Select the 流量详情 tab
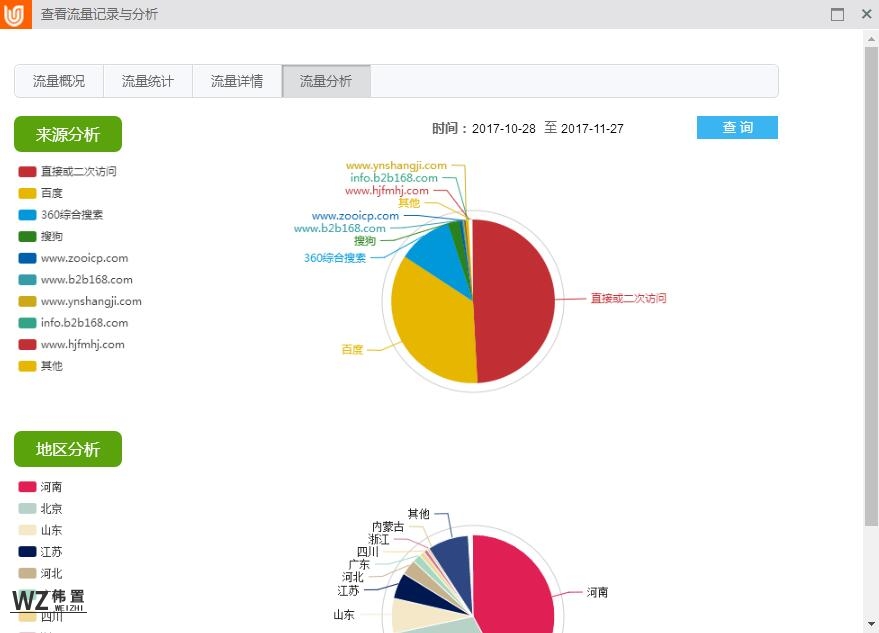This screenshot has height=633, width=879. coord(237,82)
